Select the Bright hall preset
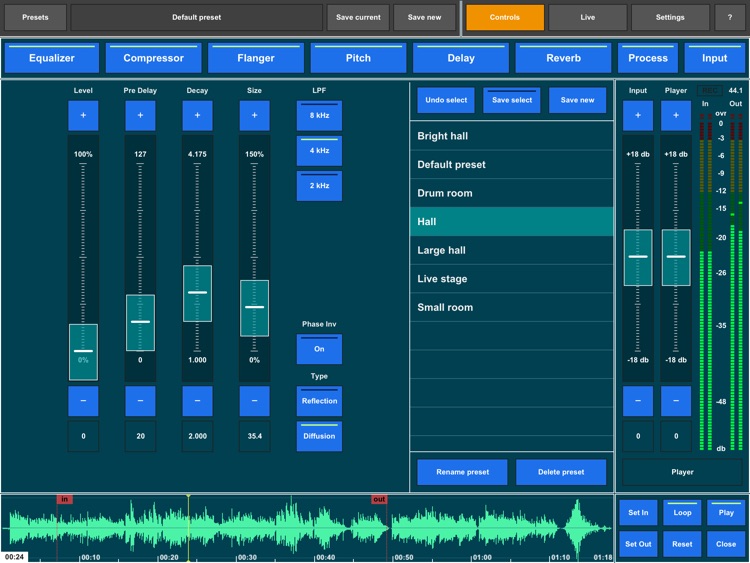The image size is (750, 563). 511,136
